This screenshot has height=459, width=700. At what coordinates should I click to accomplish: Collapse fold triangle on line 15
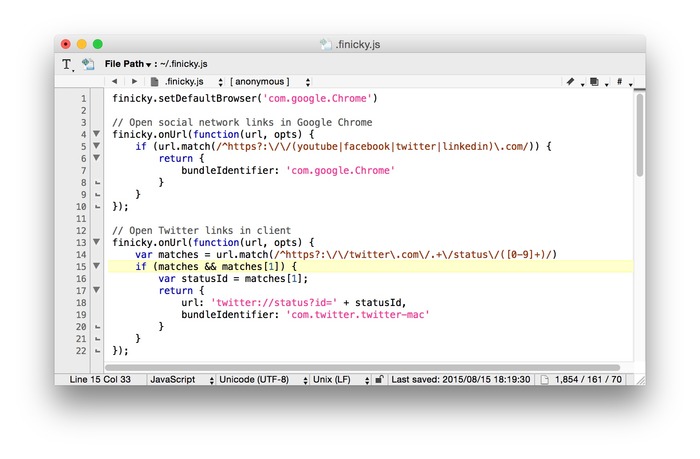96,266
